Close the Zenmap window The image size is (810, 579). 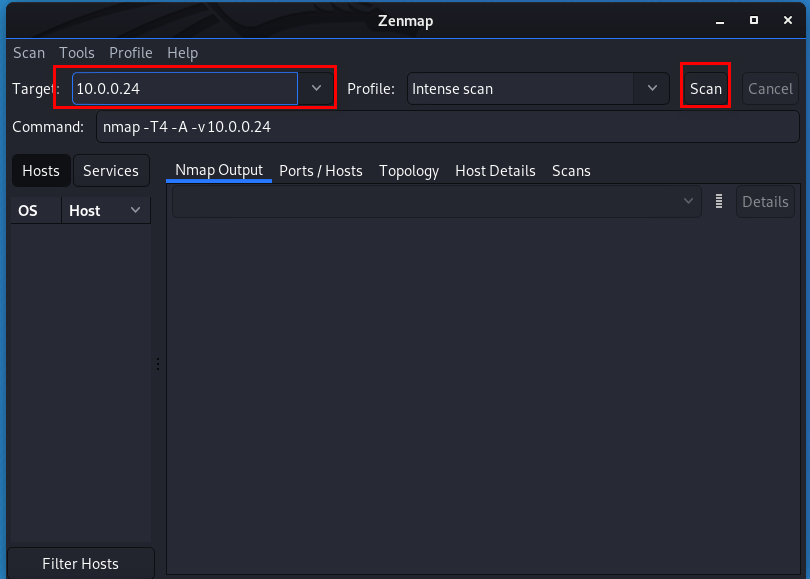pyautogui.click(x=788, y=21)
